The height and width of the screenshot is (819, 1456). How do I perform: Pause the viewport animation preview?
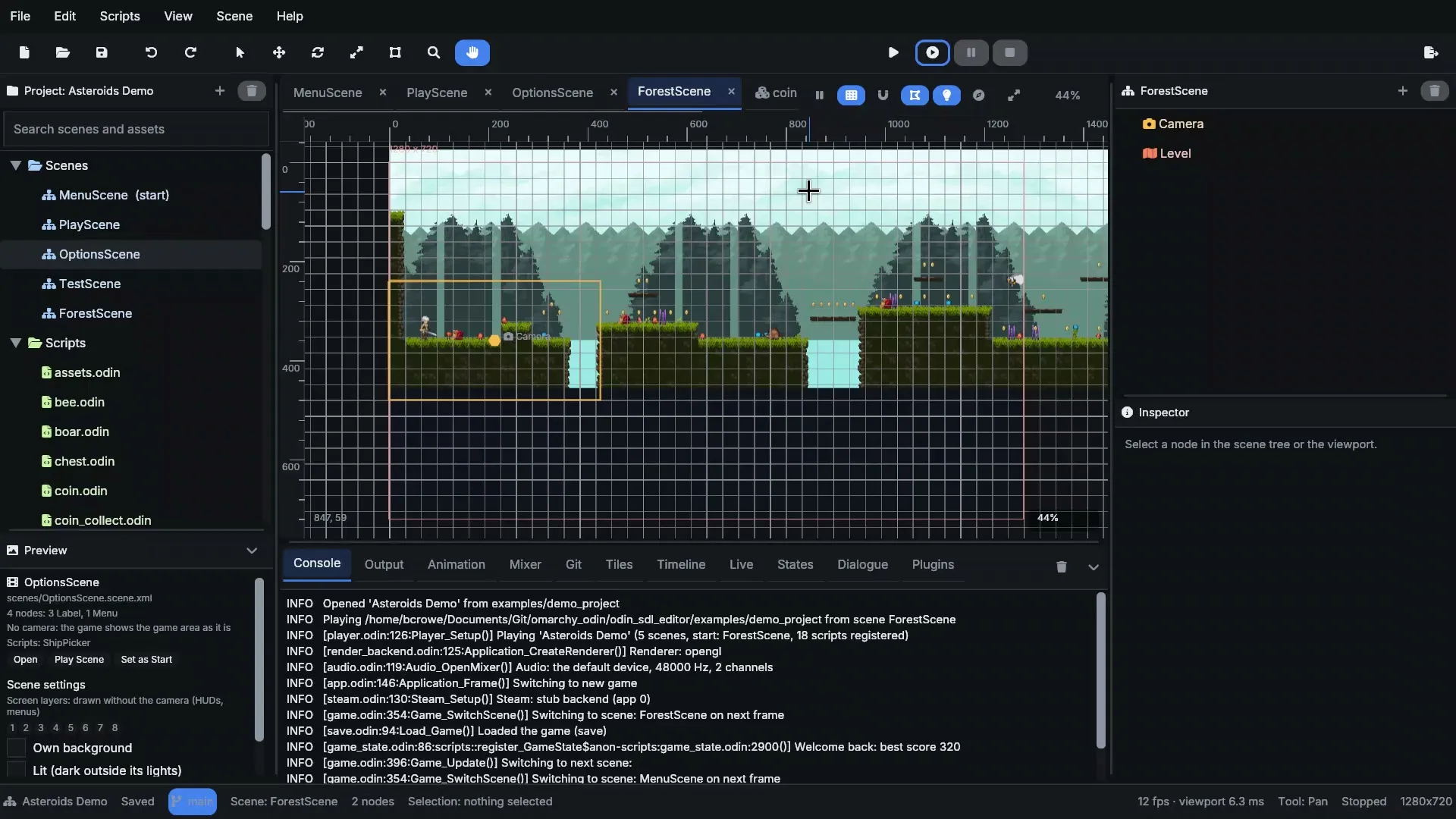pyautogui.click(x=819, y=95)
